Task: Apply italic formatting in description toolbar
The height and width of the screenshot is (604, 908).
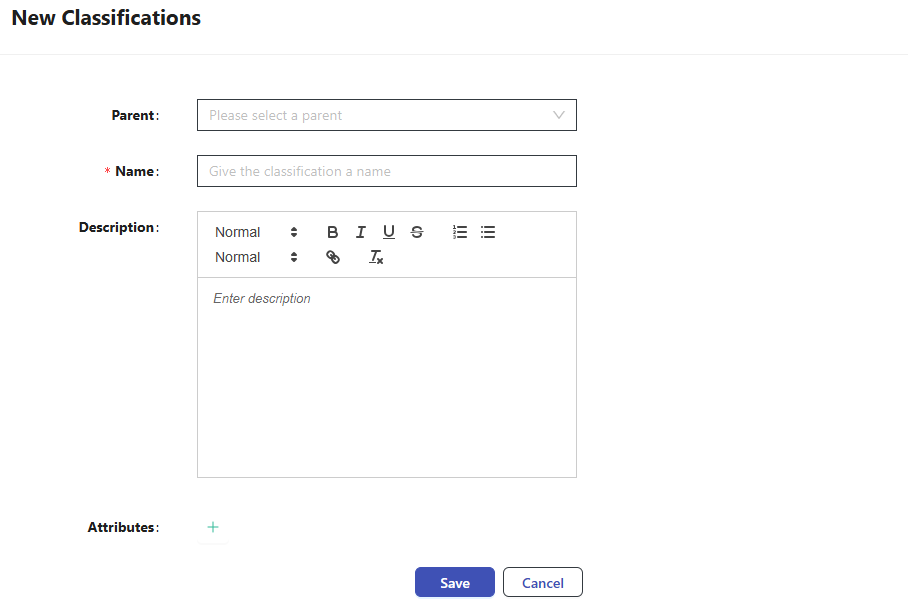Action: click(361, 232)
